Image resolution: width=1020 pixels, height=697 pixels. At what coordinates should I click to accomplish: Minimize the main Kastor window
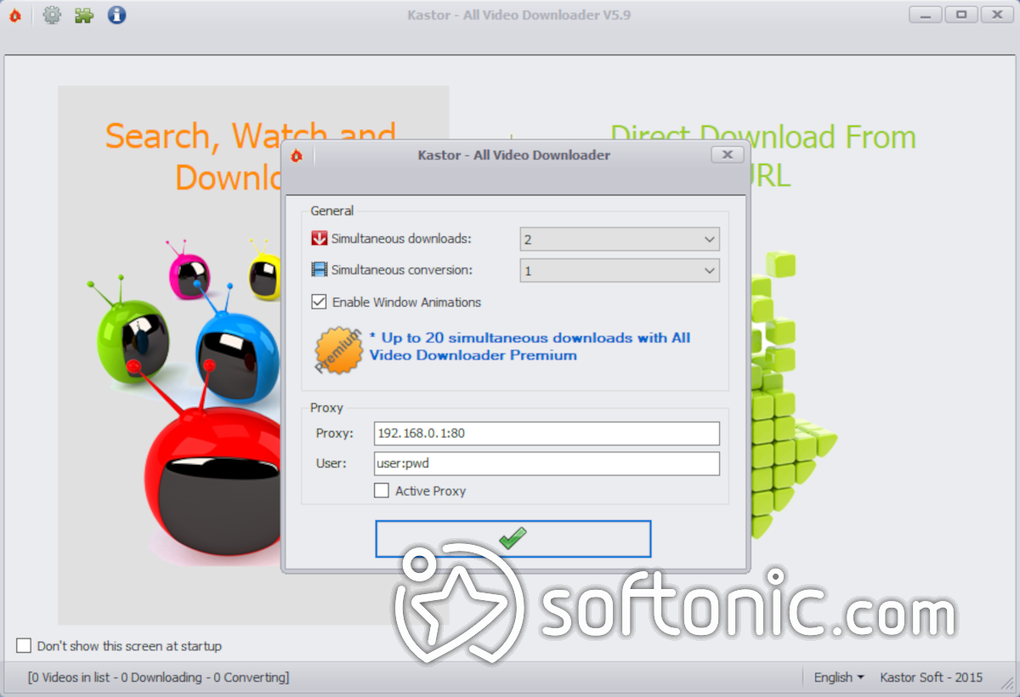click(925, 14)
